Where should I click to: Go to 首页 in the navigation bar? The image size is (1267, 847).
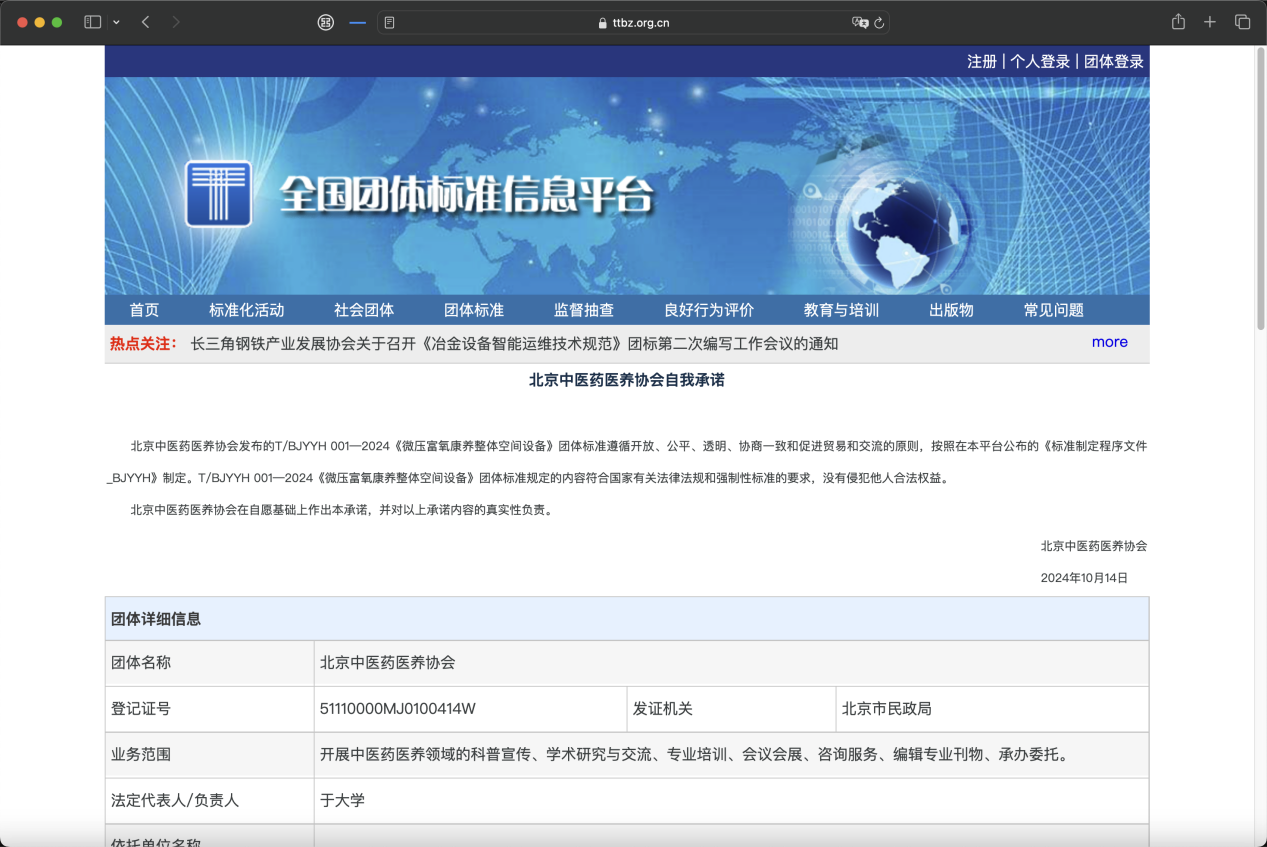[144, 310]
